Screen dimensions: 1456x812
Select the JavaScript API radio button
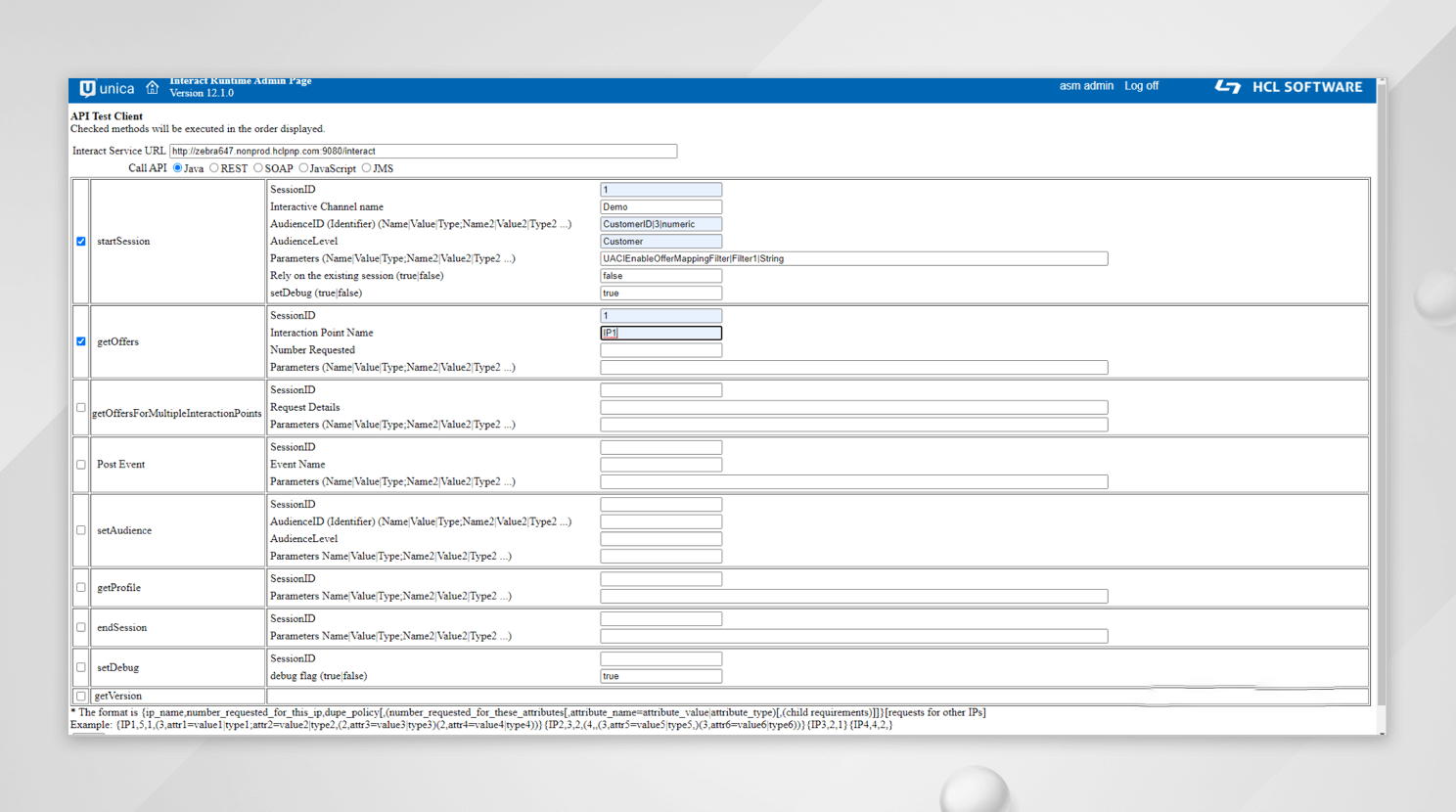pyautogui.click(x=303, y=168)
